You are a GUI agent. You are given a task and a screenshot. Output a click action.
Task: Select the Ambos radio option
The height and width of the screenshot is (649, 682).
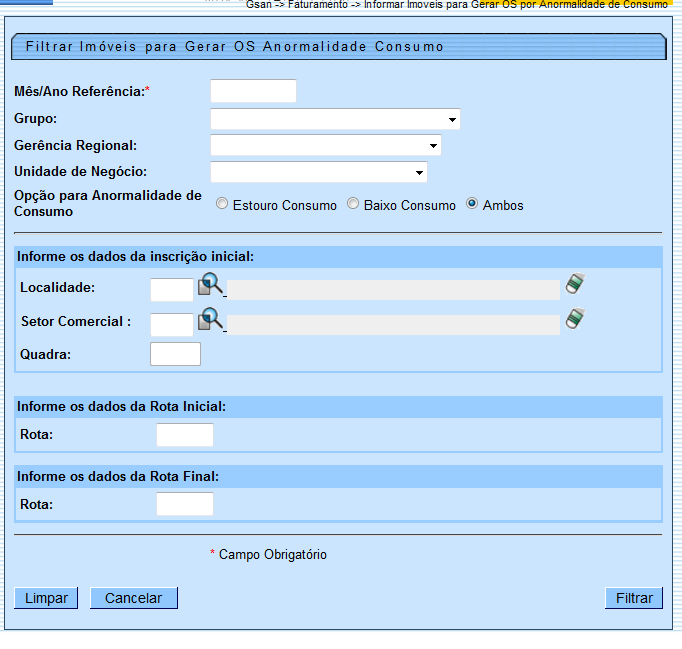tap(472, 204)
